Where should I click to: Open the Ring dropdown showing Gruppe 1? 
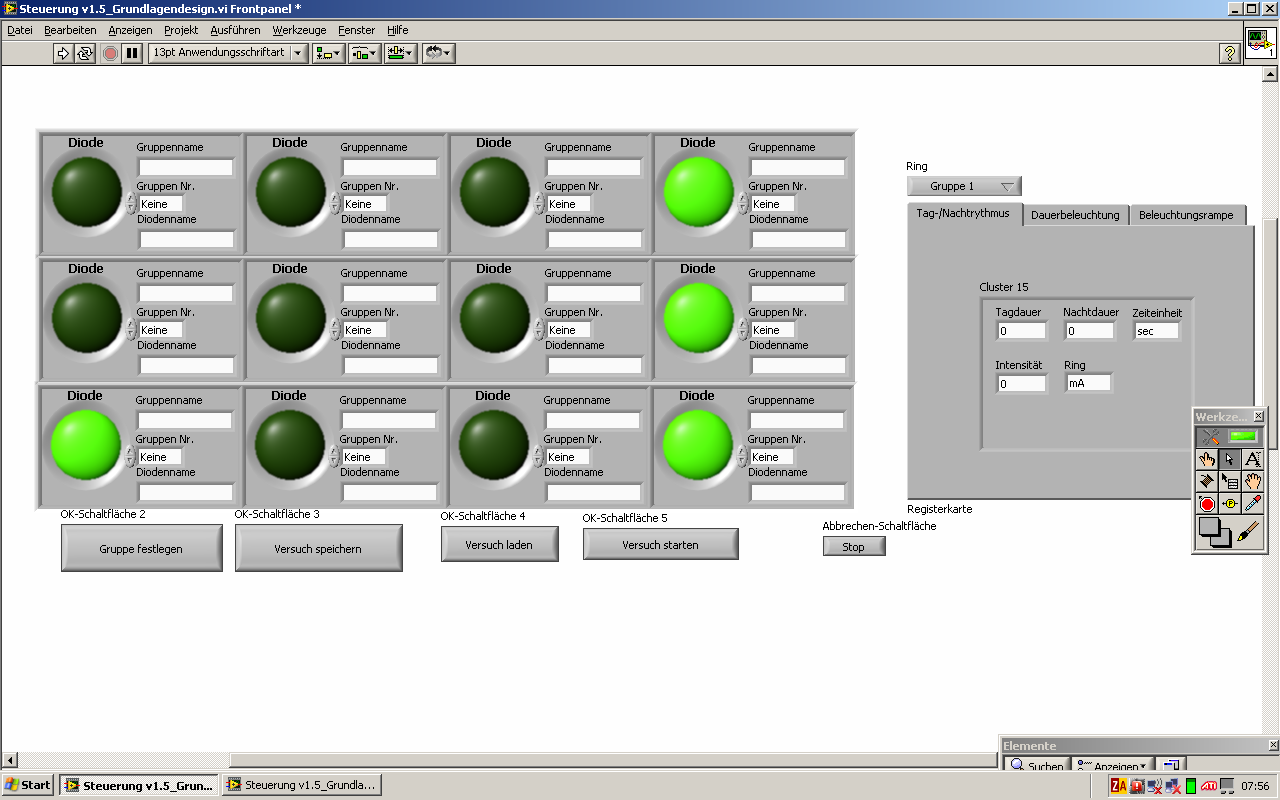coord(964,186)
